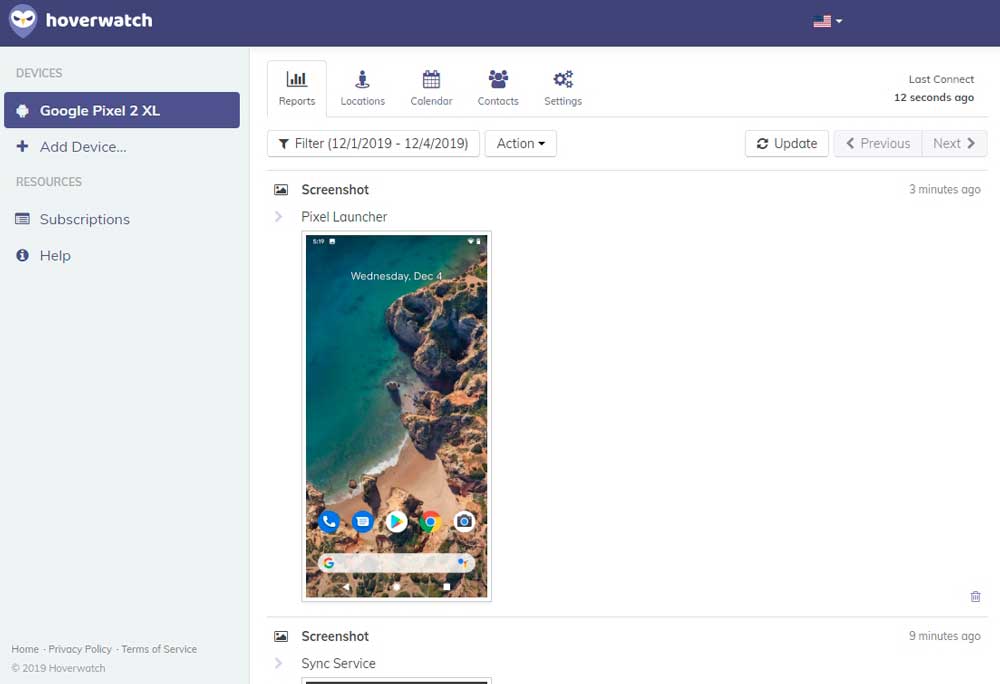The width and height of the screenshot is (1000, 684).
Task: Open the Home footer link
Action: click(25, 649)
